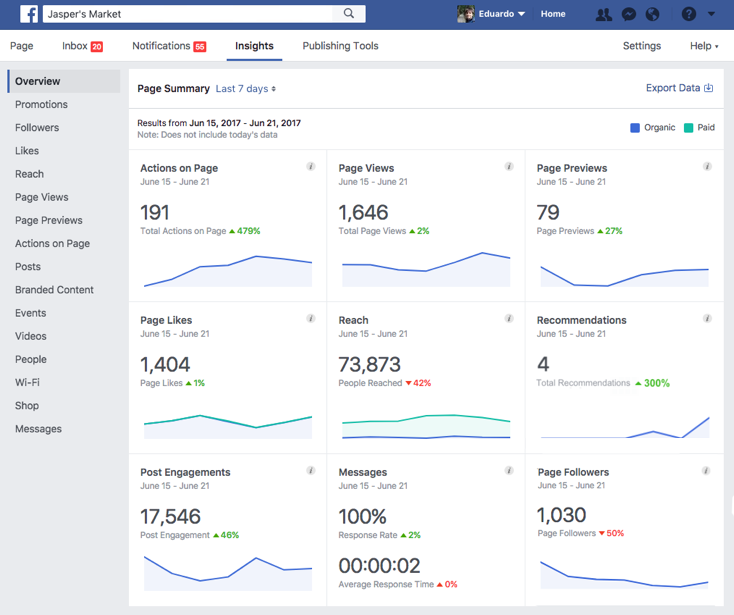The height and width of the screenshot is (615, 734).
Task: Click the Facebook logo icon
Action: 29,14
